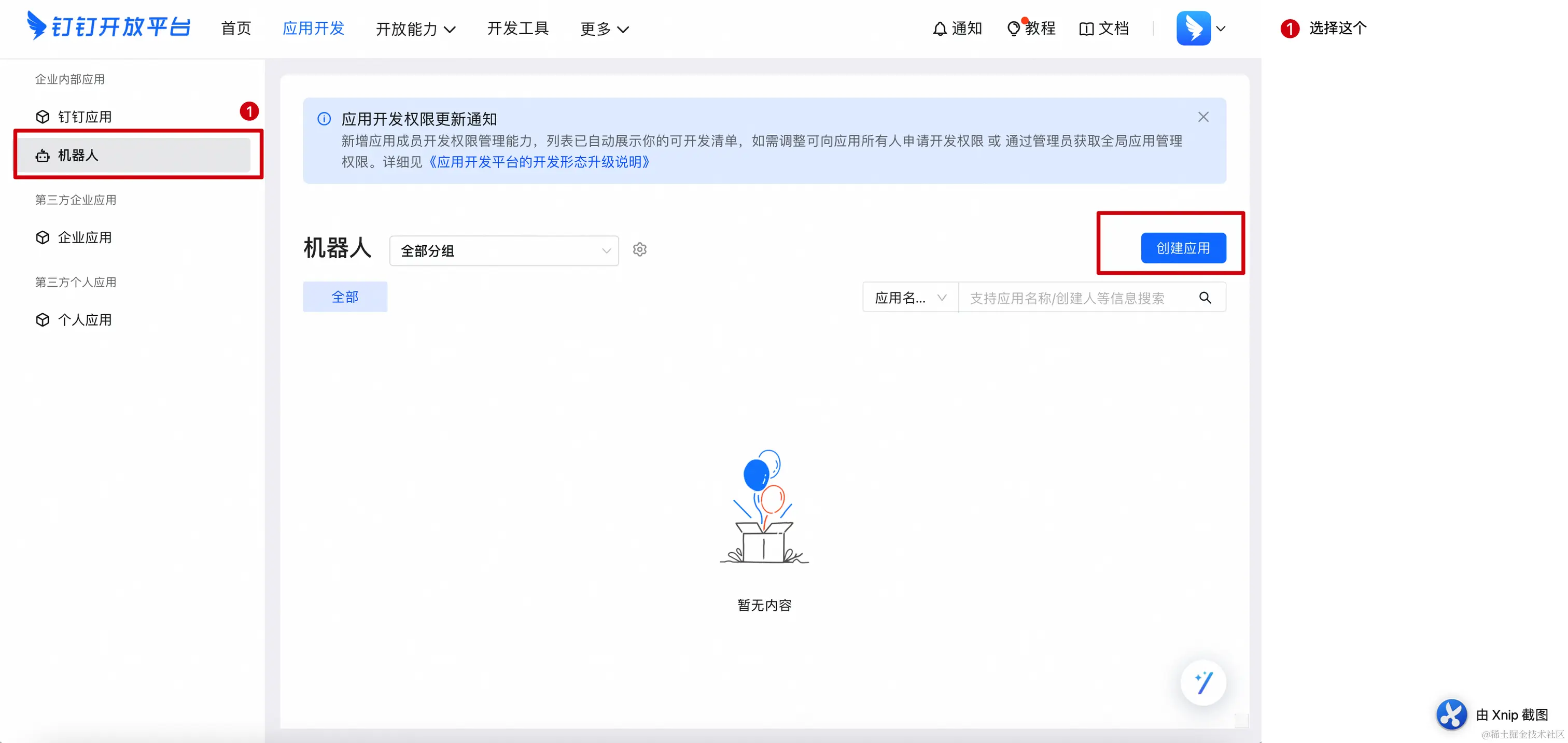This screenshot has width=1568, height=743.
Task: Expand the 全部分组 group dropdown
Action: point(504,251)
